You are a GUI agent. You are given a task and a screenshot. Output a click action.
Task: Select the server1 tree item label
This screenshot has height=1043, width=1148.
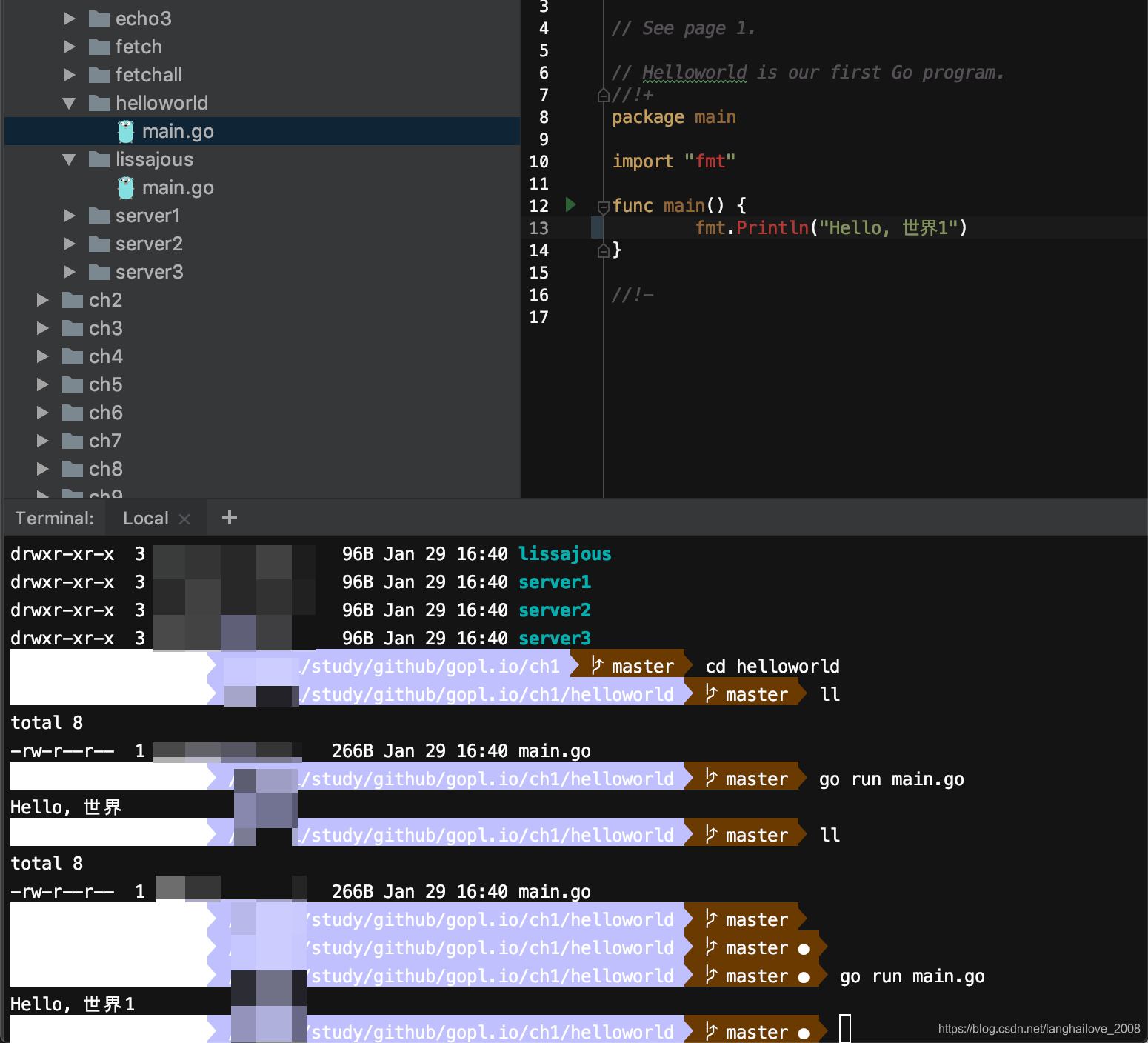click(x=148, y=216)
